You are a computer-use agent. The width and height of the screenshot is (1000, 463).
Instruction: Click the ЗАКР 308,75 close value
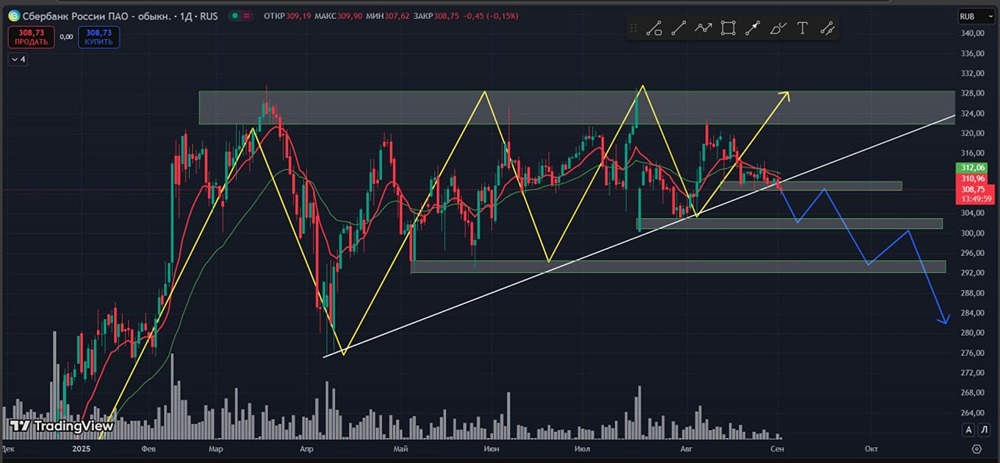tap(445, 15)
